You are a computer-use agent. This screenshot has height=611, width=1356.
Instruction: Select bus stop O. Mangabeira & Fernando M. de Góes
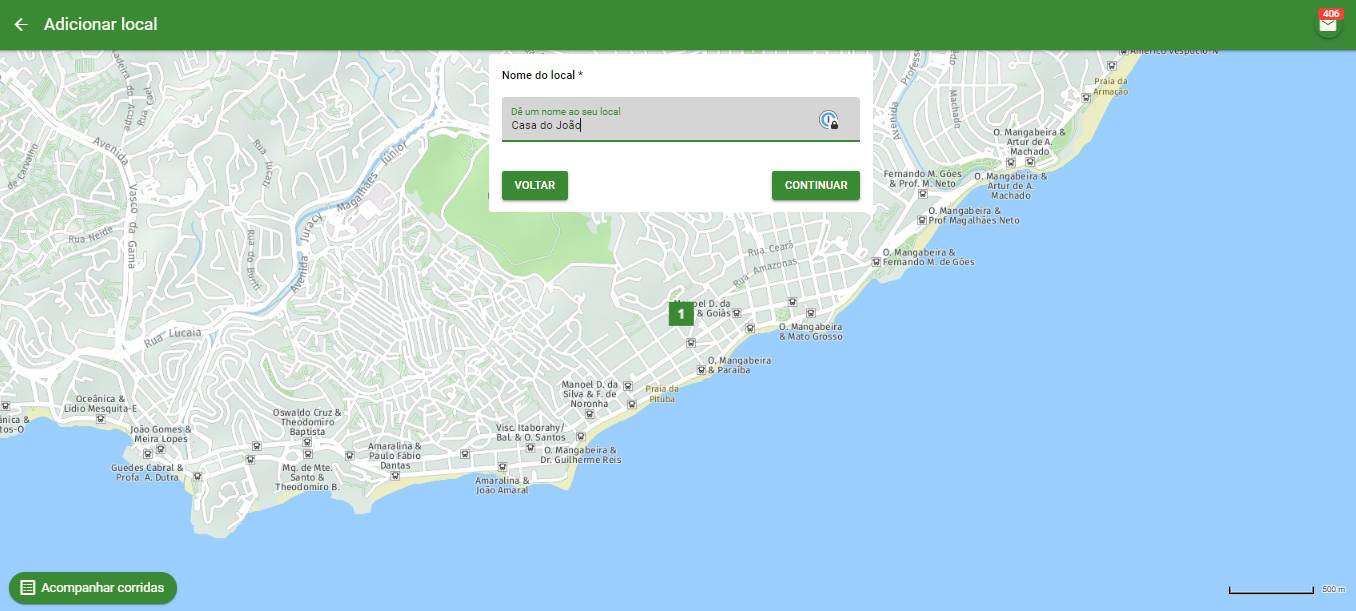[x=877, y=261]
